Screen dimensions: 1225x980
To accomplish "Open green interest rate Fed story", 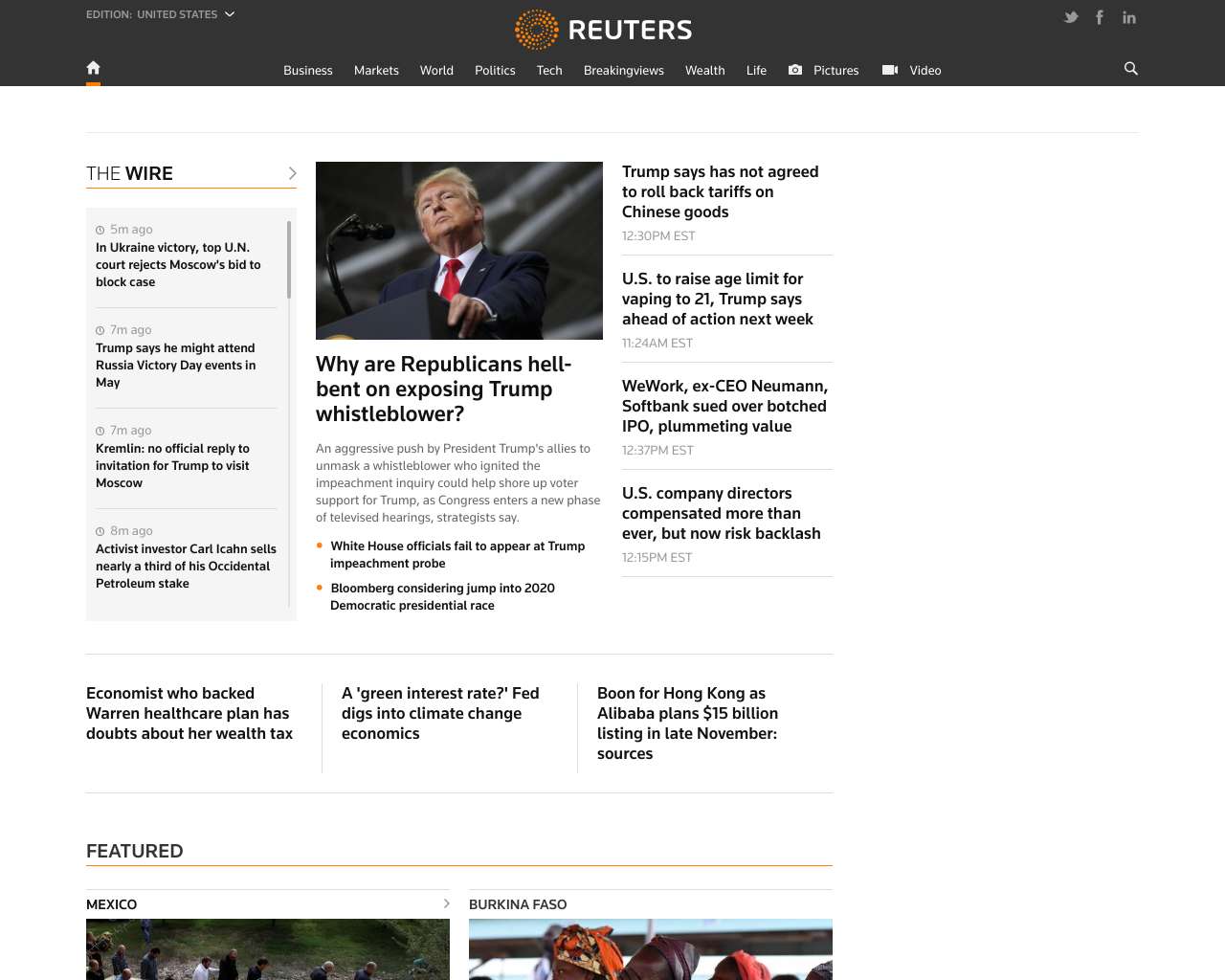I will click(x=440, y=714).
